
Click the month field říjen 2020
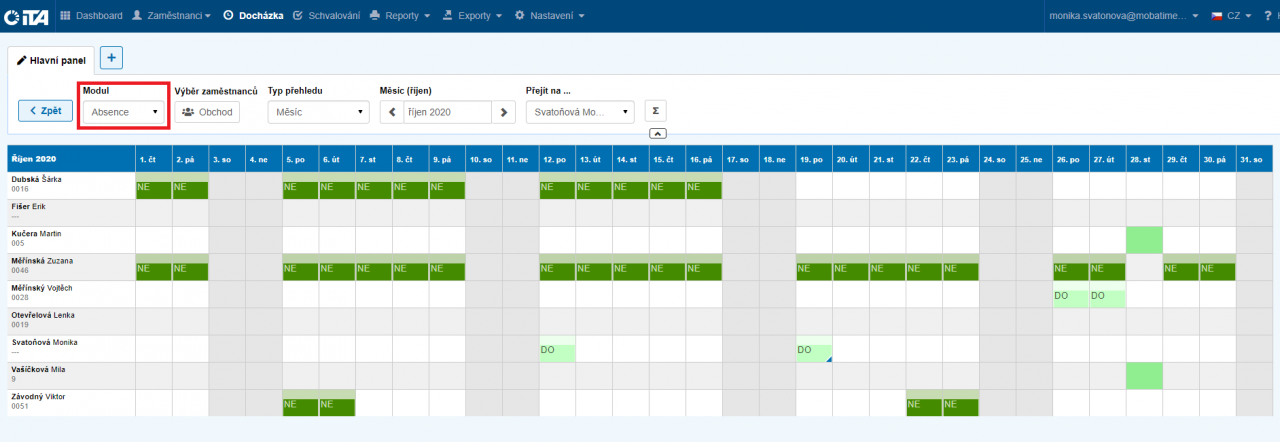(448, 112)
